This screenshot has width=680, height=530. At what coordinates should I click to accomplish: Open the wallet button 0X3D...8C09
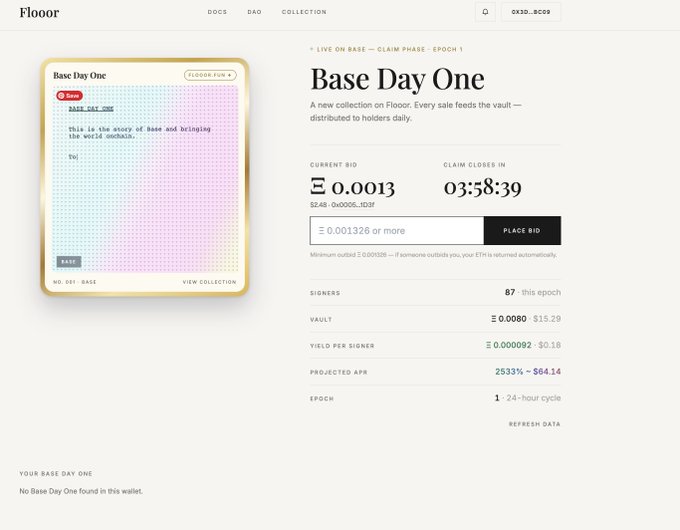[x=531, y=12]
